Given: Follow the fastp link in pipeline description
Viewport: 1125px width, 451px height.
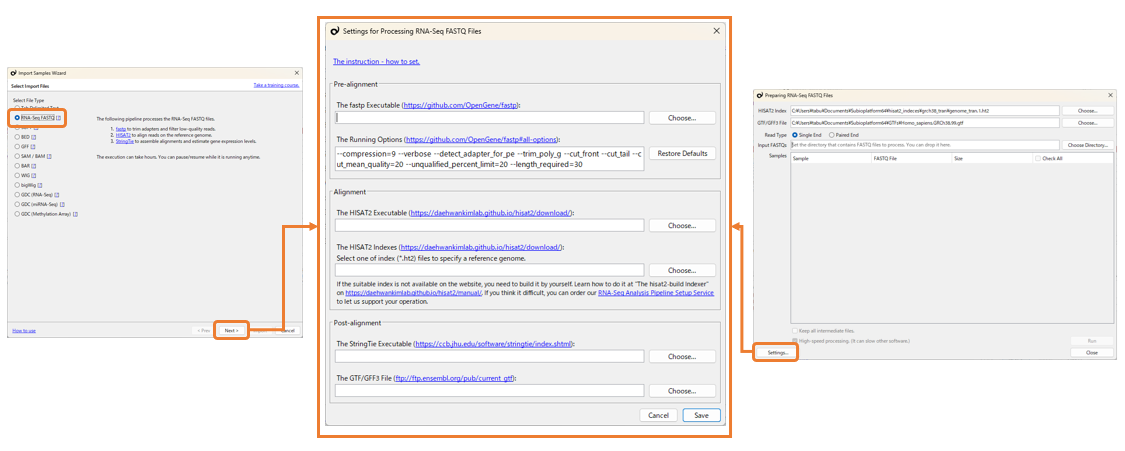Looking at the screenshot, I should click(119, 128).
